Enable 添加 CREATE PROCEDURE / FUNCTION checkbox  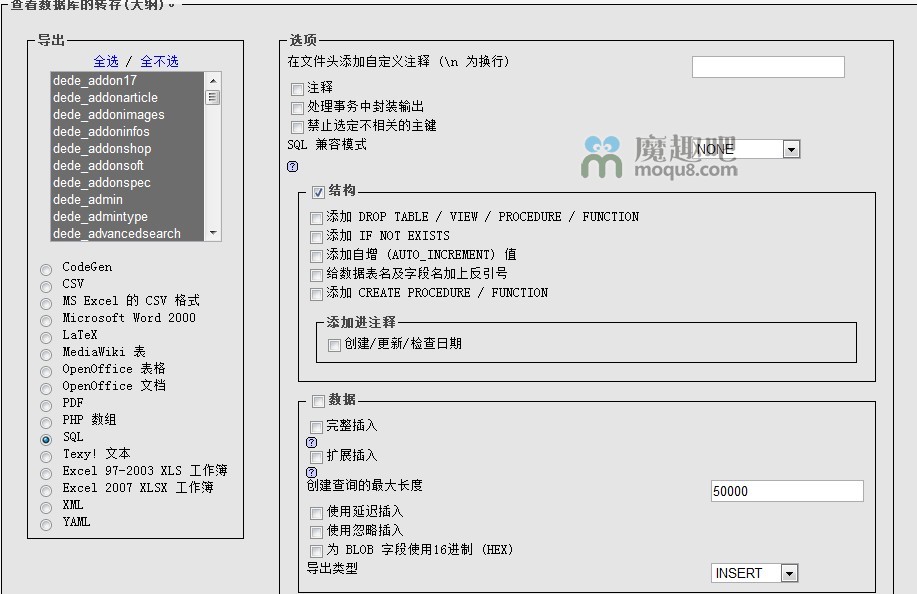tap(316, 294)
